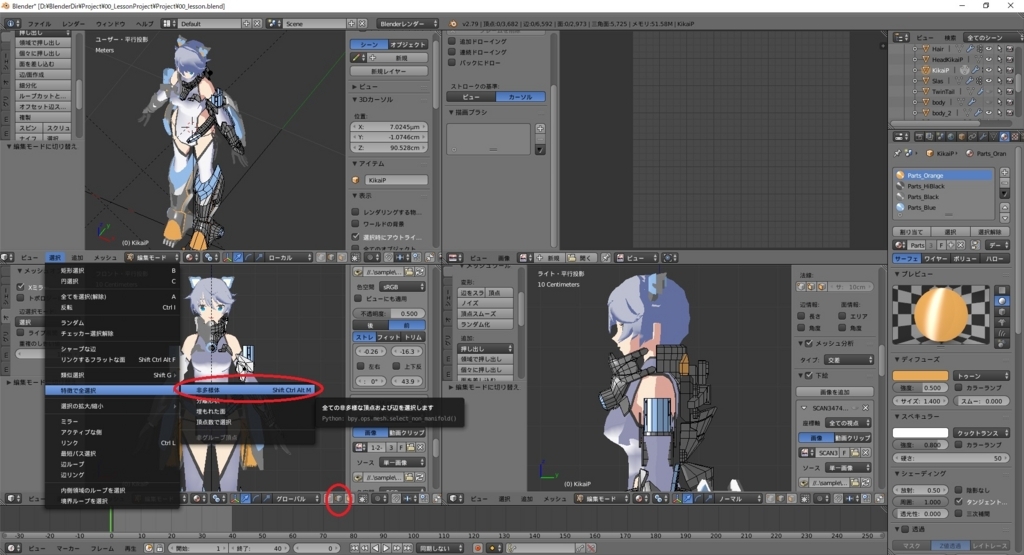Viewport: 1024px width, 555px height.
Task: Click the specular white color swatch
Action: (x=920, y=432)
